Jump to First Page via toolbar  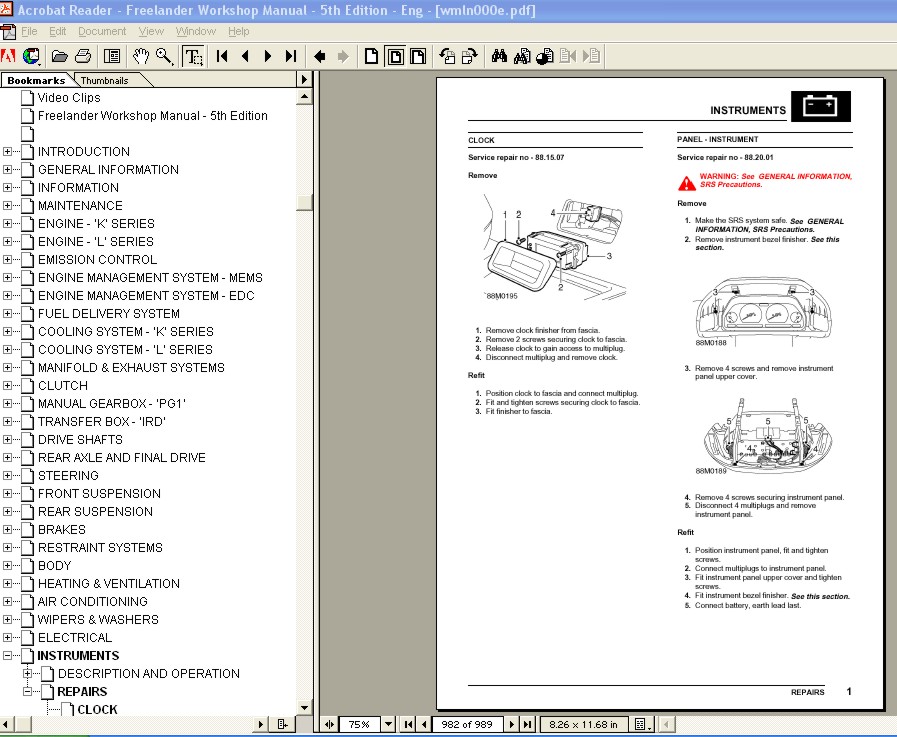(x=222, y=57)
